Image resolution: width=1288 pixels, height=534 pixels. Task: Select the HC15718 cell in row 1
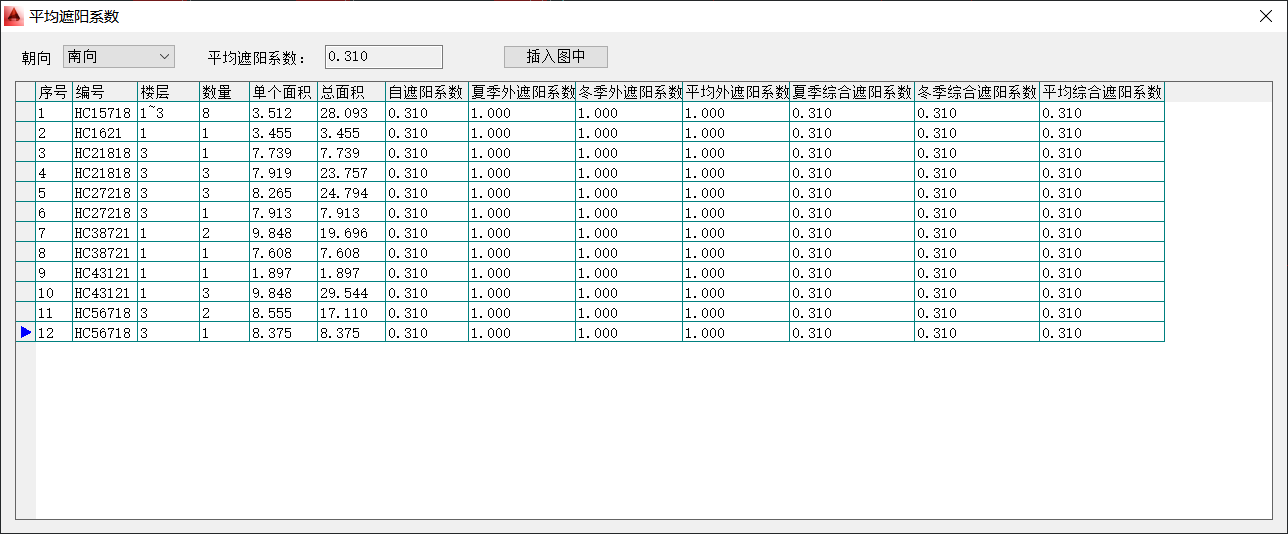pyautogui.click(x=104, y=113)
